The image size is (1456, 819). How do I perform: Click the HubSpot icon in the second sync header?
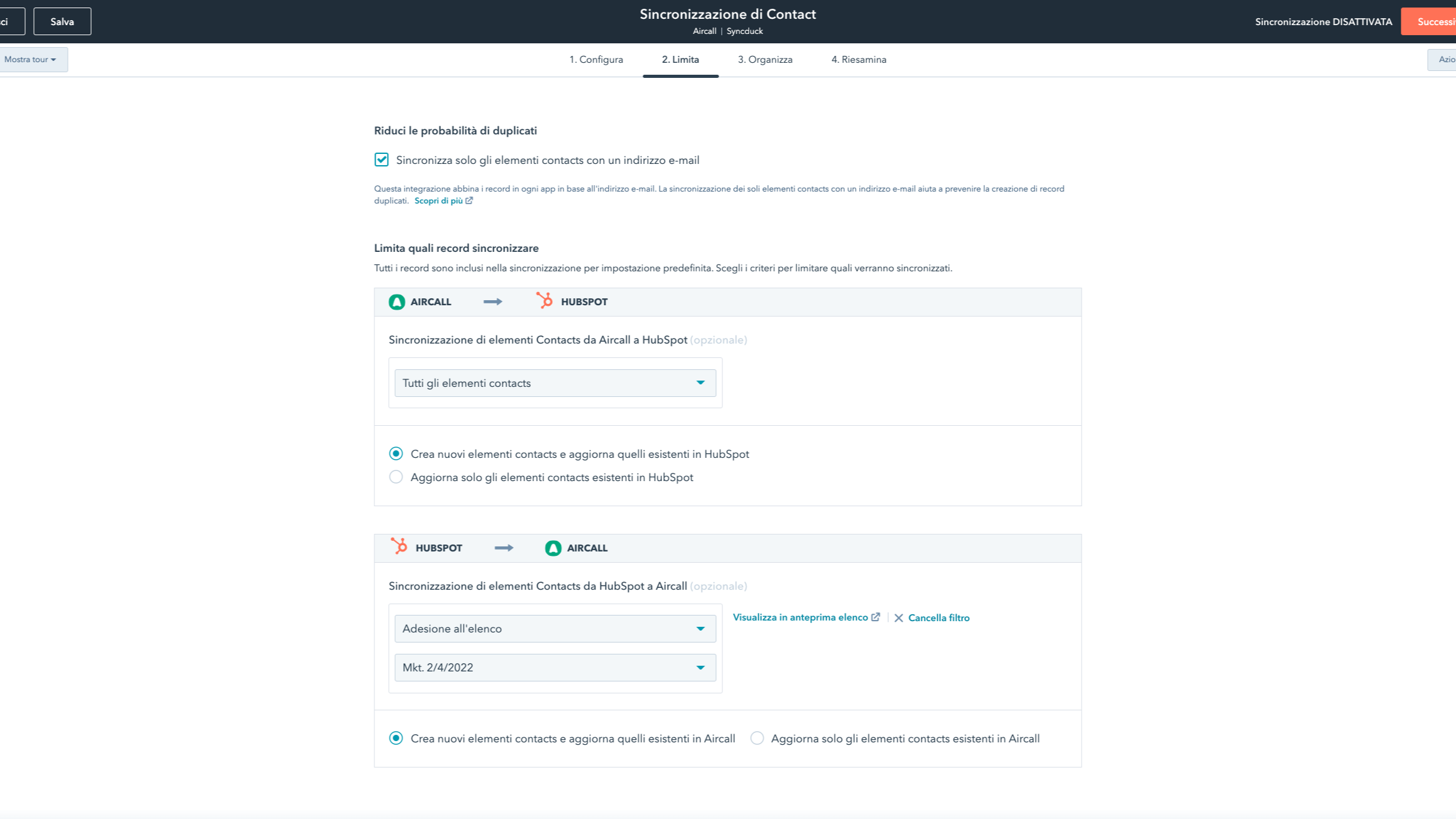coord(399,546)
